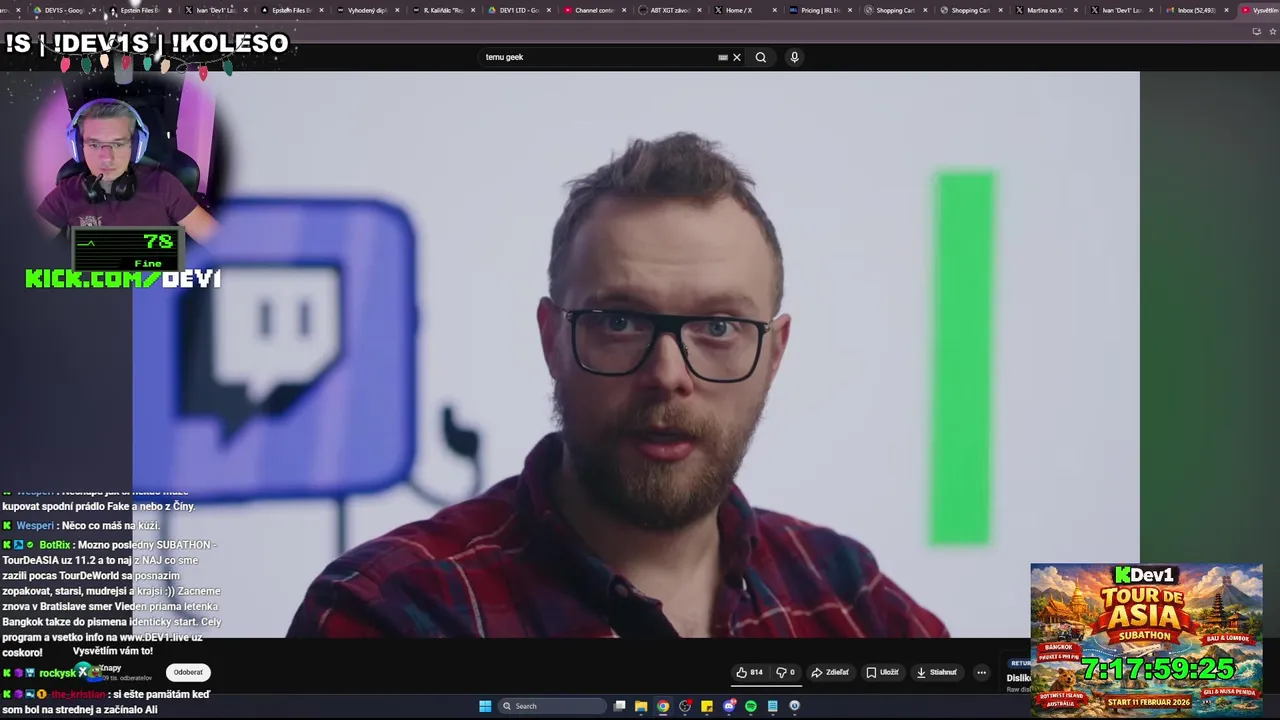Open the Windows Start menu
Viewport: 1280px width, 720px height.
click(x=485, y=706)
